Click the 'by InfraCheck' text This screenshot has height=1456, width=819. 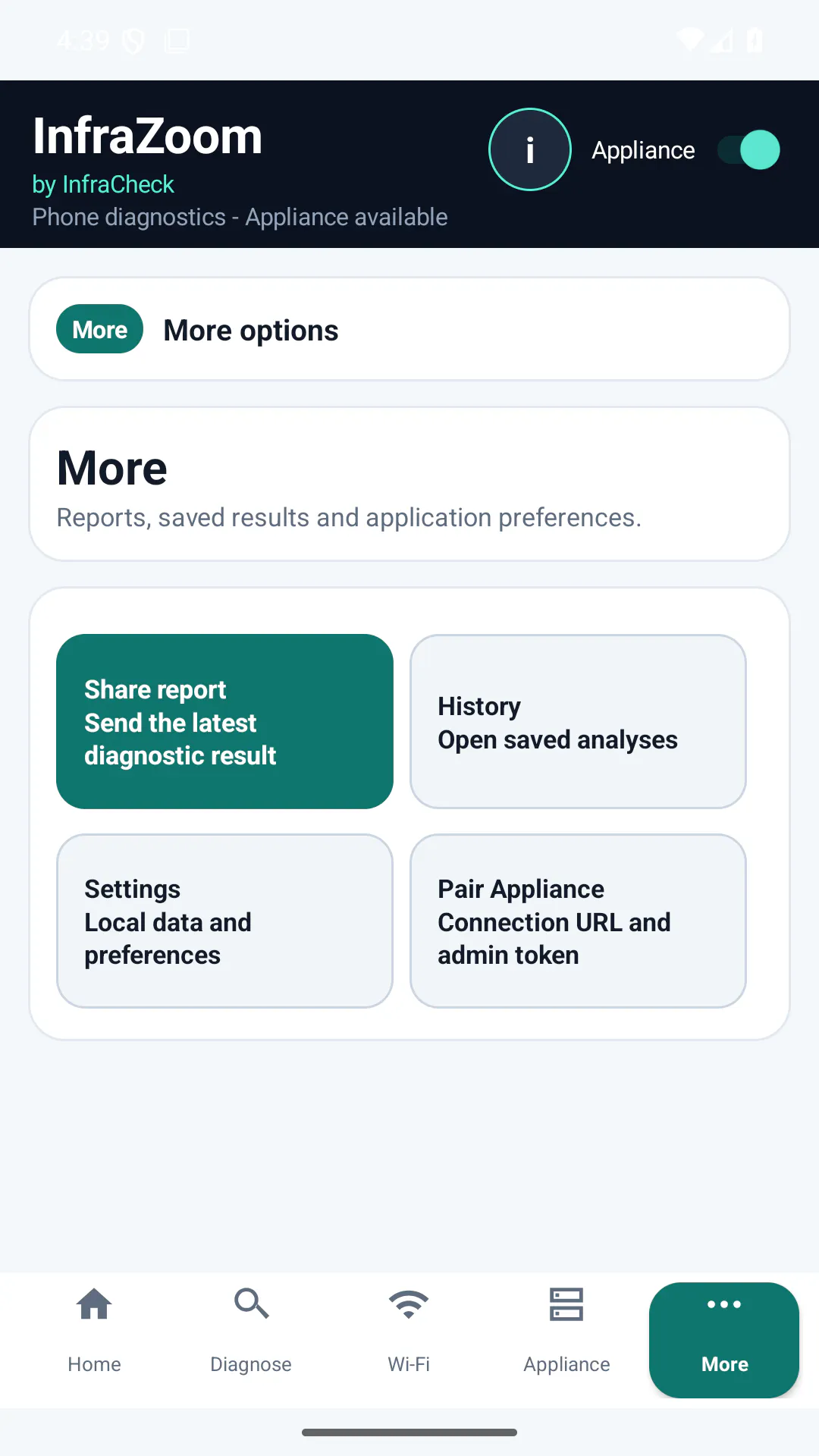pyautogui.click(x=103, y=184)
